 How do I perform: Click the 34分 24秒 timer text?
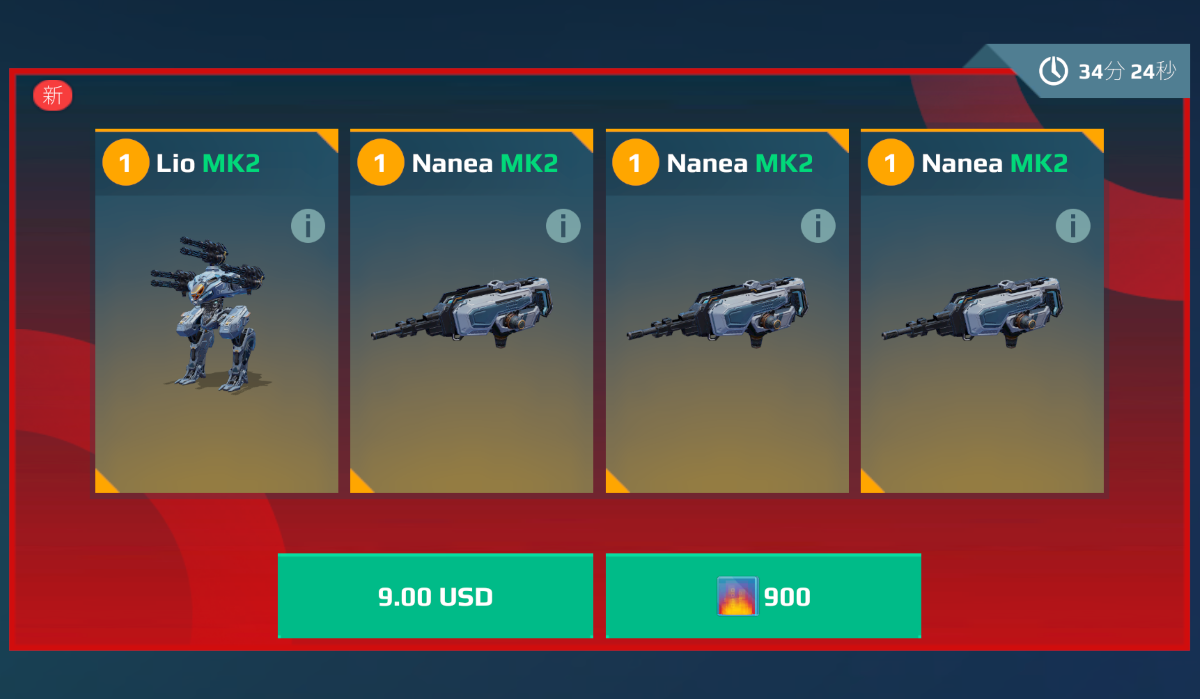pos(1127,71)
